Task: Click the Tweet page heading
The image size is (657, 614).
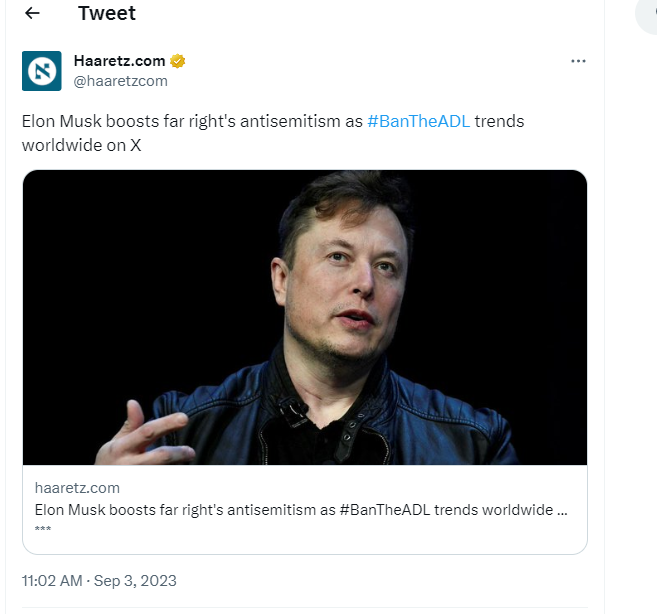Action: (107, 13)
